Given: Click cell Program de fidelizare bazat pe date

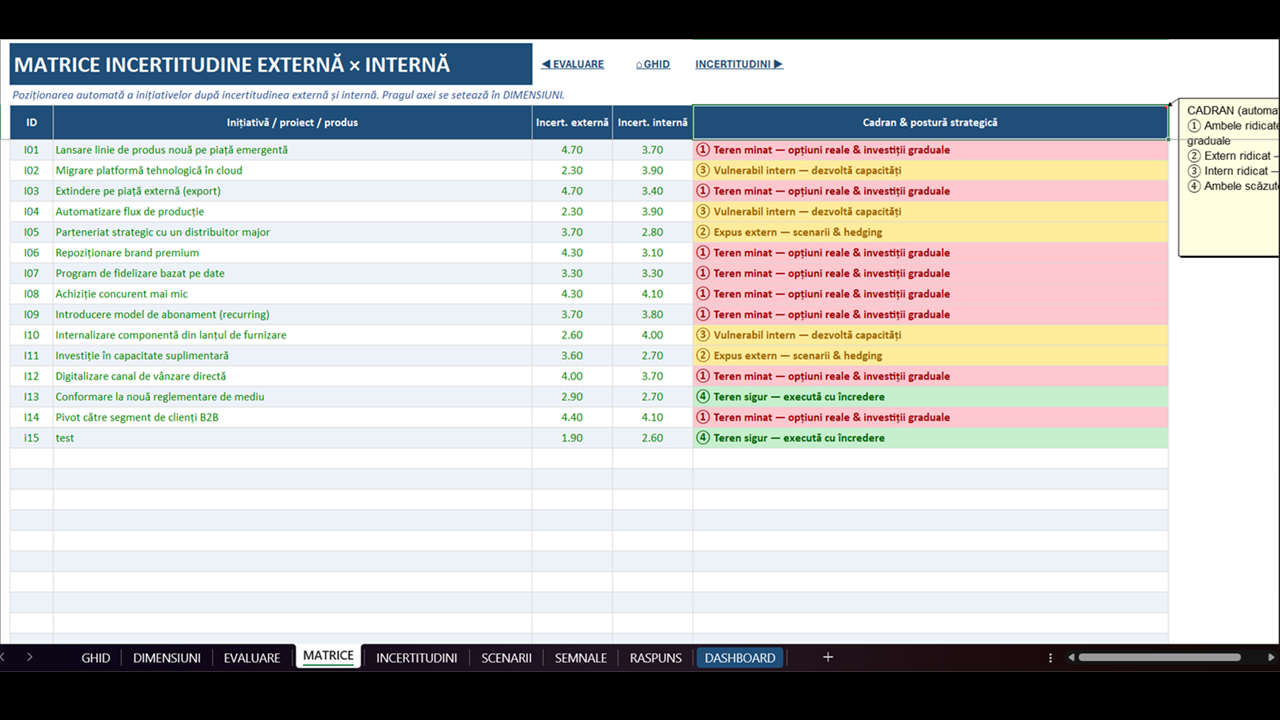Looking at the screenshot, I should tap(293, 273).
